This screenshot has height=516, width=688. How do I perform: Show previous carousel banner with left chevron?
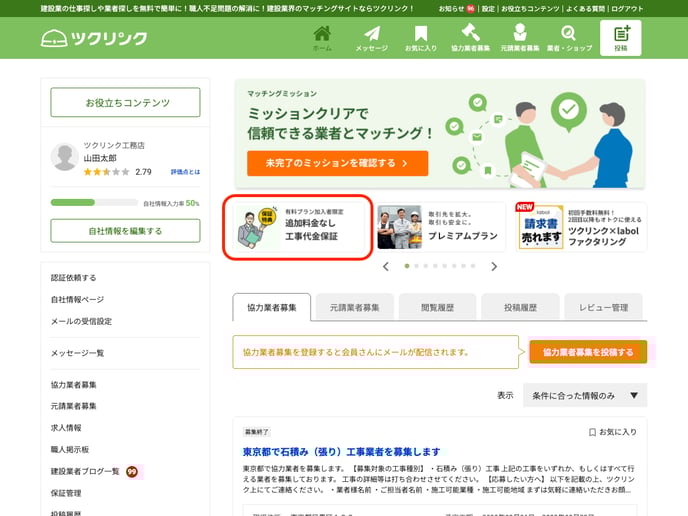tap(386, 266)
